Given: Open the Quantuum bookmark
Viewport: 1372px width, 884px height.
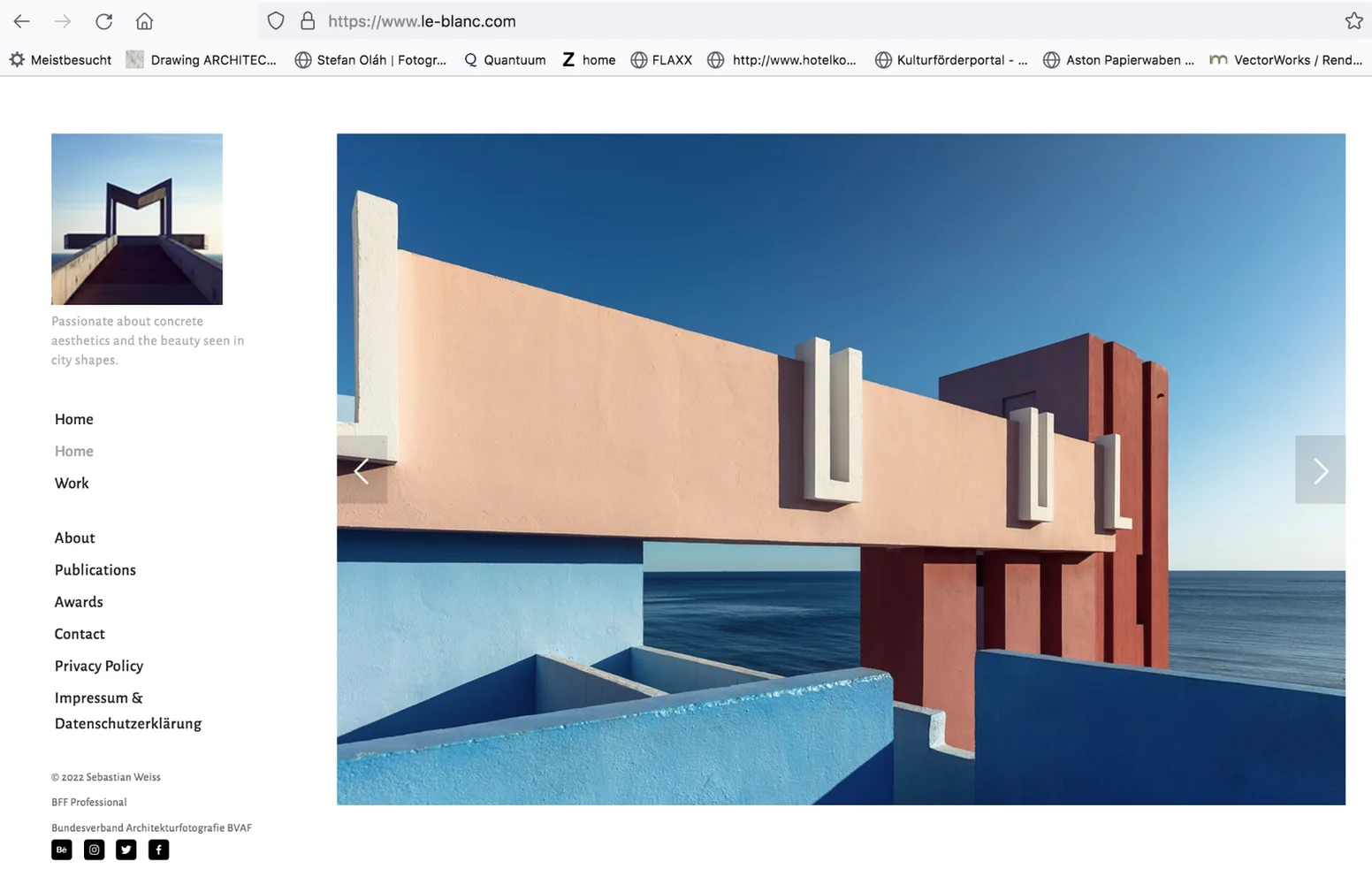Looking at the screenshot, I should (505, 60).
